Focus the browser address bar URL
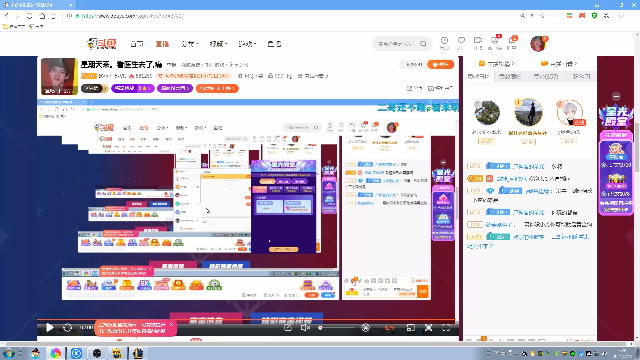 coord(133,16)
